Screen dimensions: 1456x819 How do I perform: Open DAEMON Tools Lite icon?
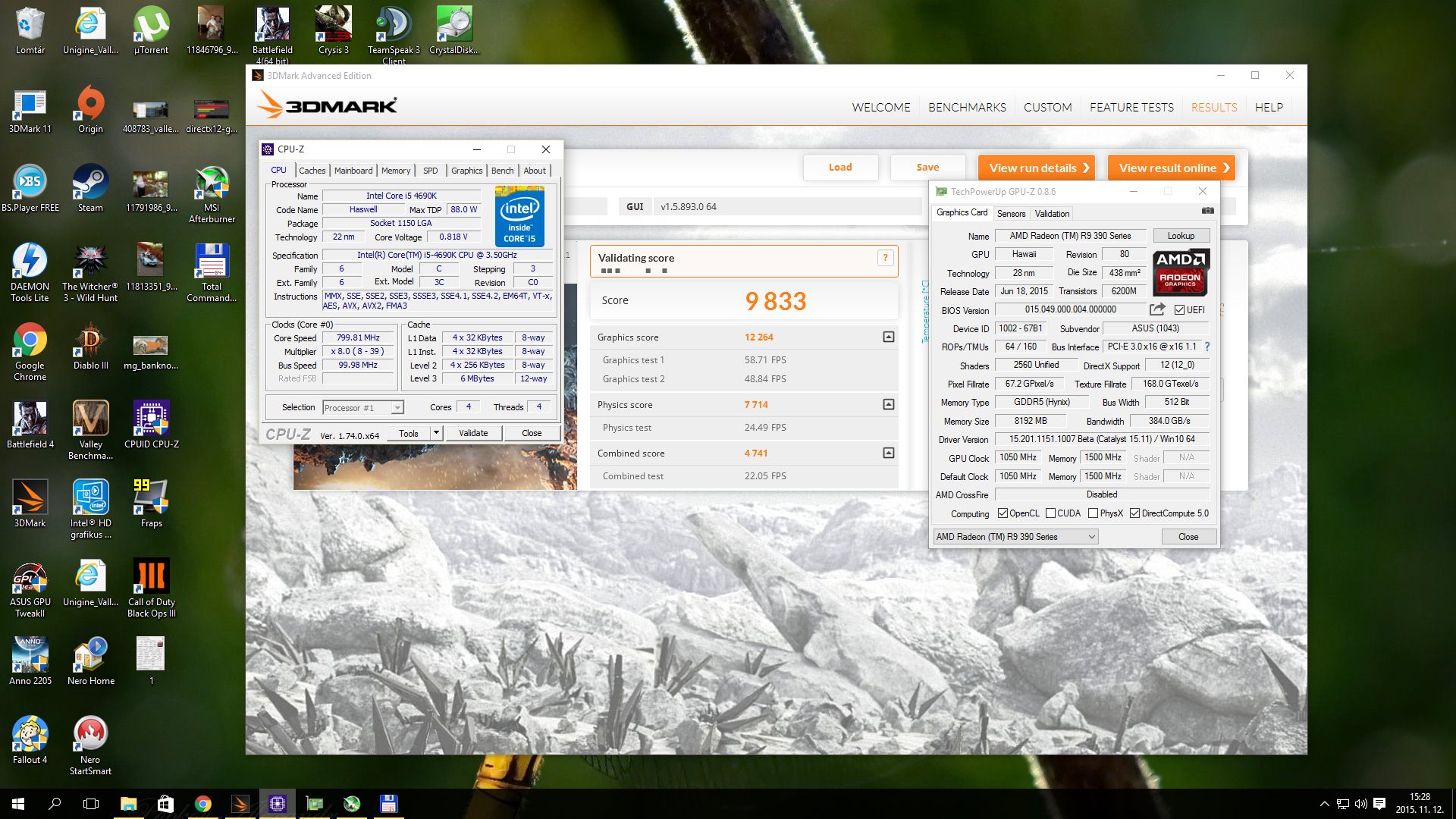[x=30, y=273]
